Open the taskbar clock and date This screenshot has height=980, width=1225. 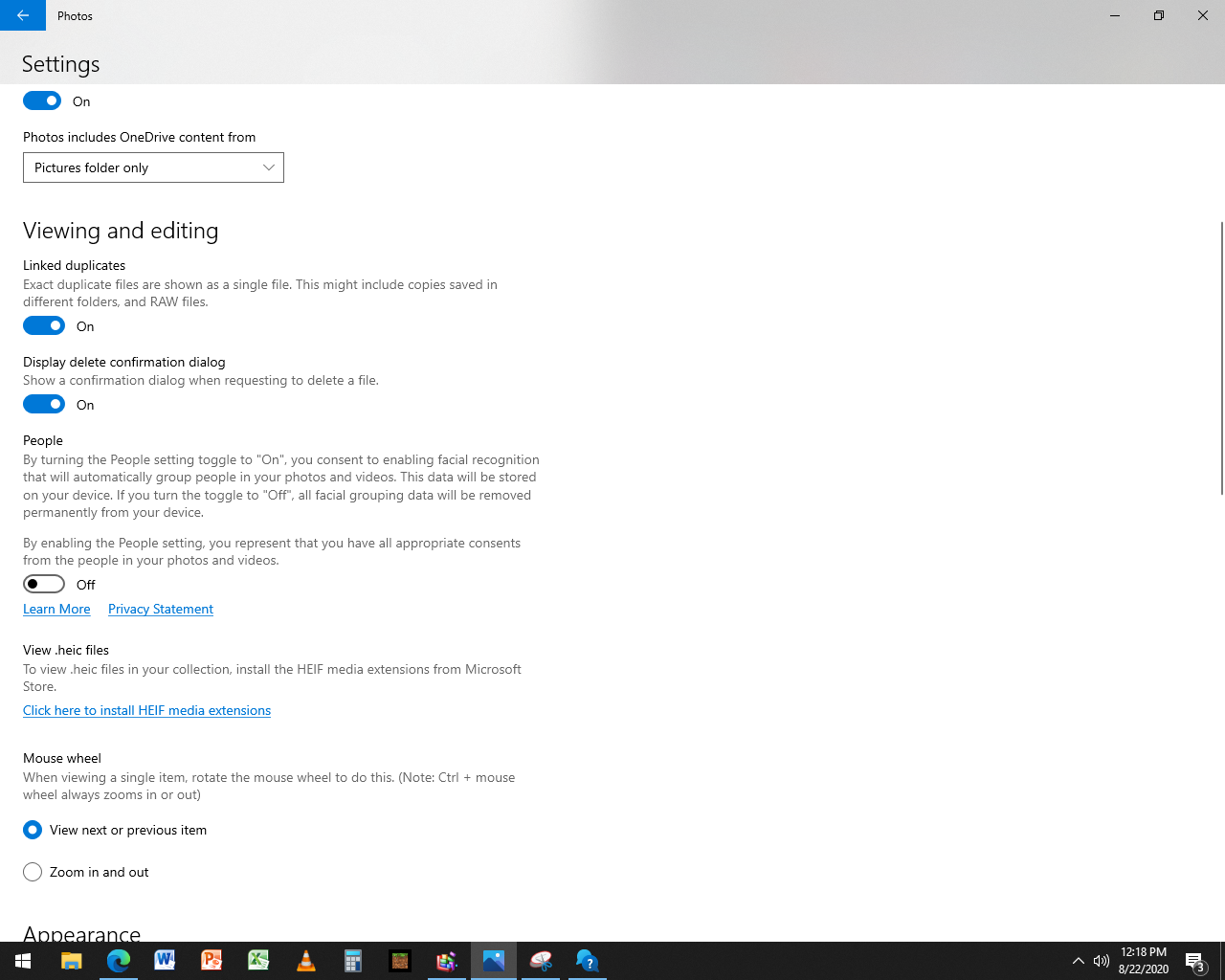pos(1144,961)
